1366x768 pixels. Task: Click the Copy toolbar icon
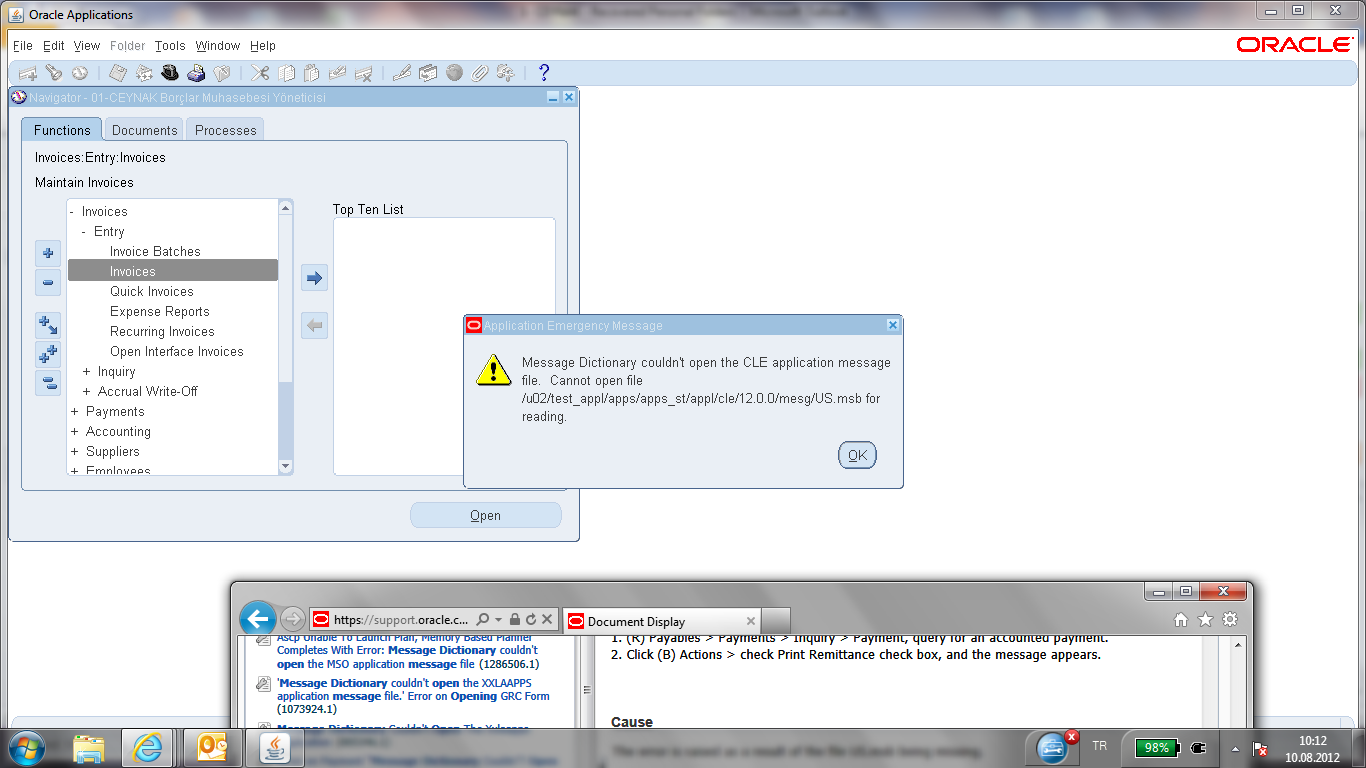point(285,72)
